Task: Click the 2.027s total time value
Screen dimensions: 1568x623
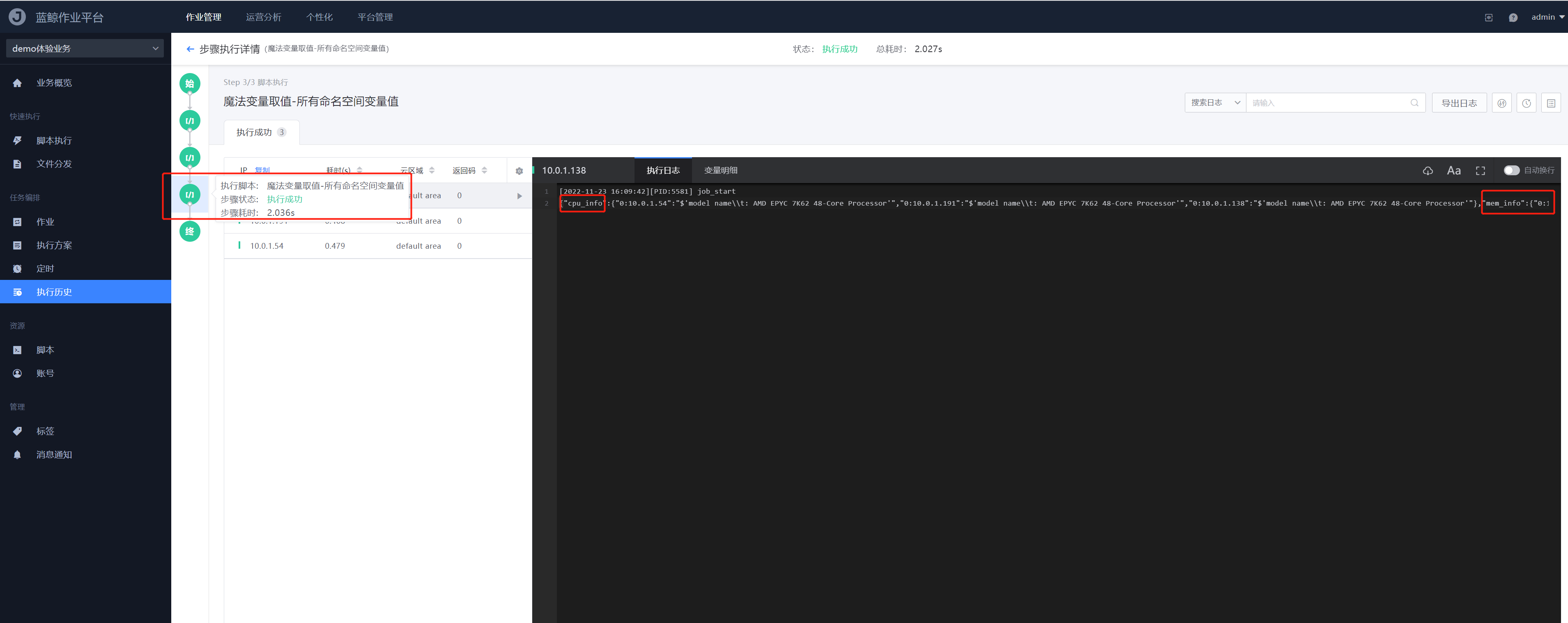Action: tap(928, 49)
